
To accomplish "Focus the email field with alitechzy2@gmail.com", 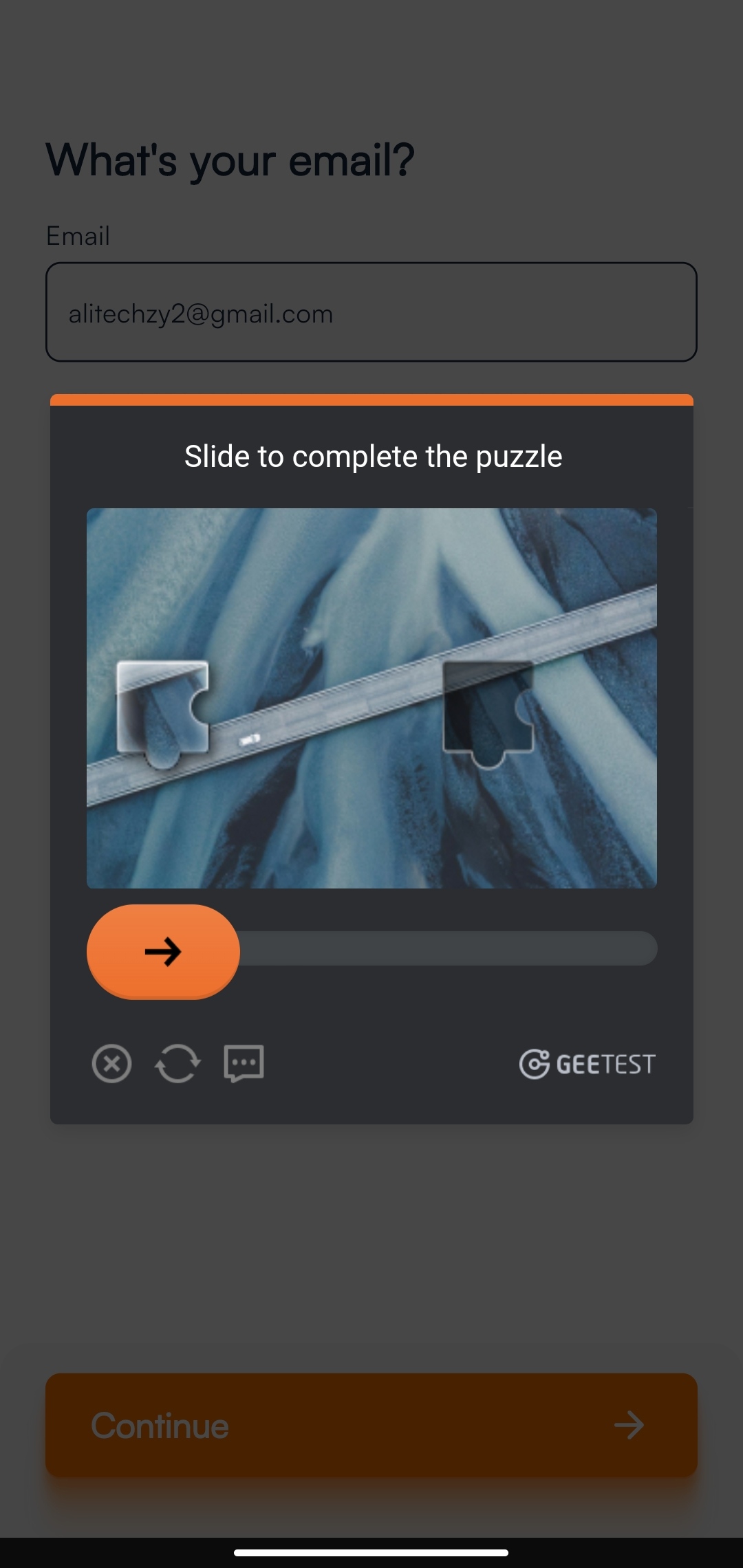I will click(x=371, y=312).
